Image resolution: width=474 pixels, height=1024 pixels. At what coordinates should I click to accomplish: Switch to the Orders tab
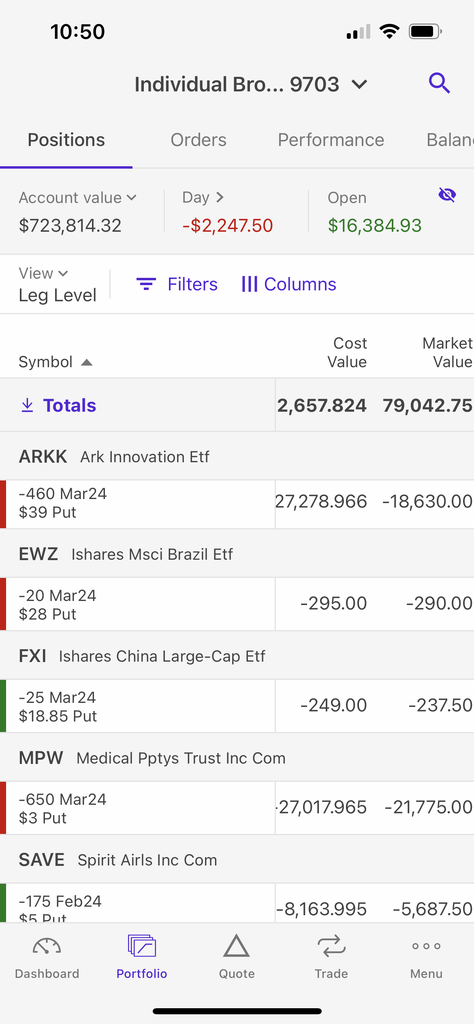coord(198,140)
